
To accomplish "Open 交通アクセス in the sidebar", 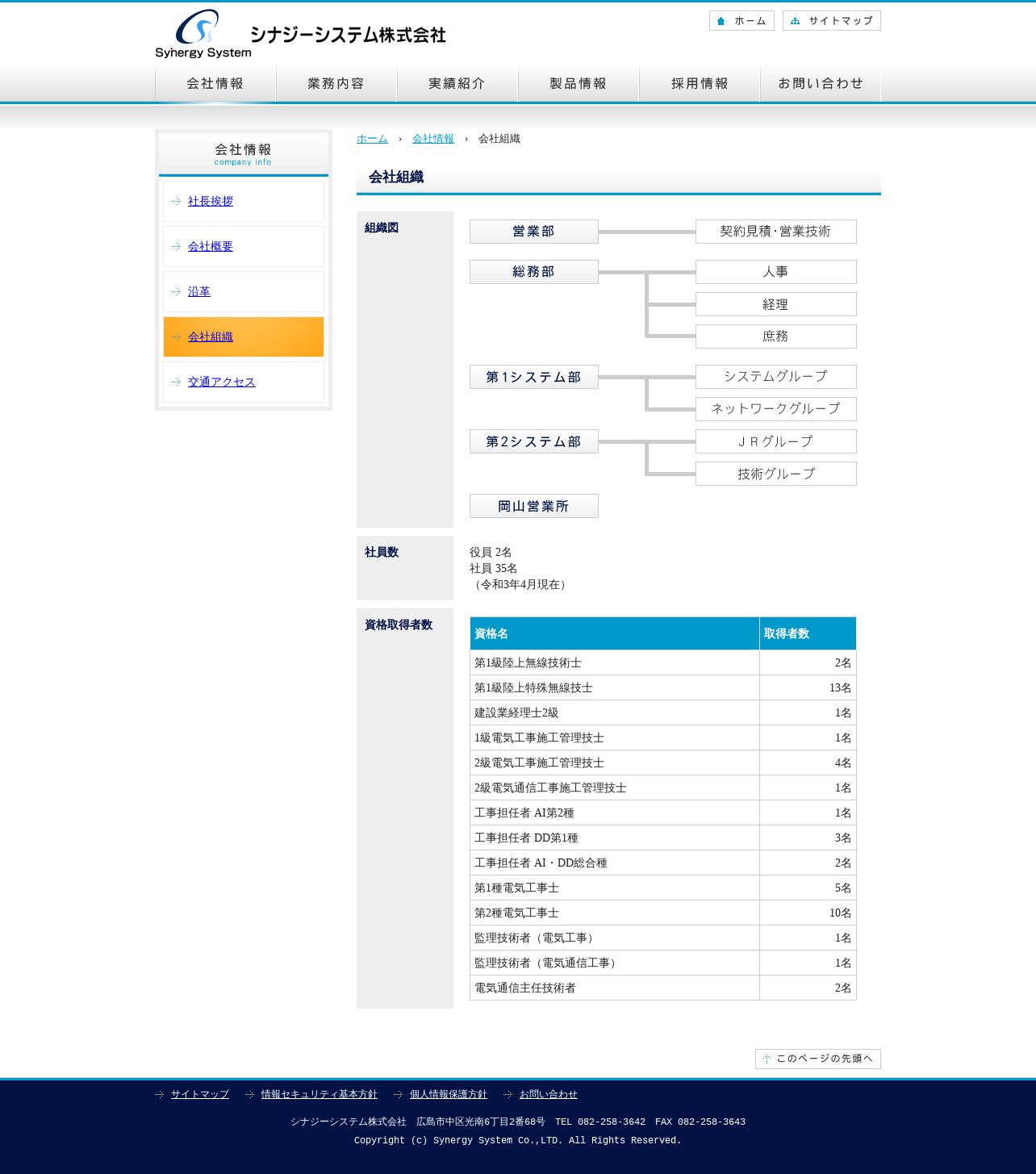I will click(222, 382).
